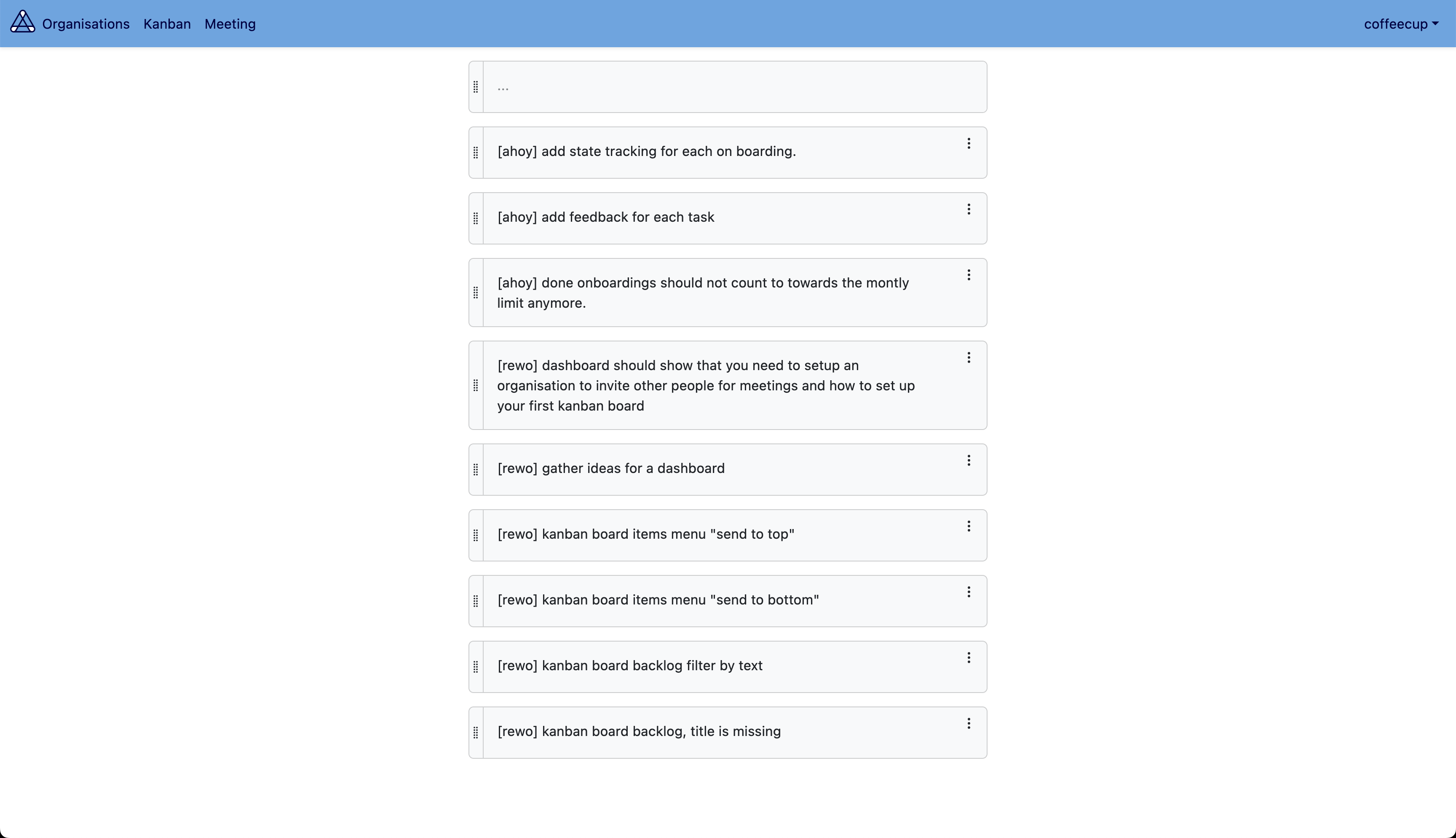Open the Organisations link in navbar
The height and width of the screenshot is (838, 1456).
pos(86,24)
